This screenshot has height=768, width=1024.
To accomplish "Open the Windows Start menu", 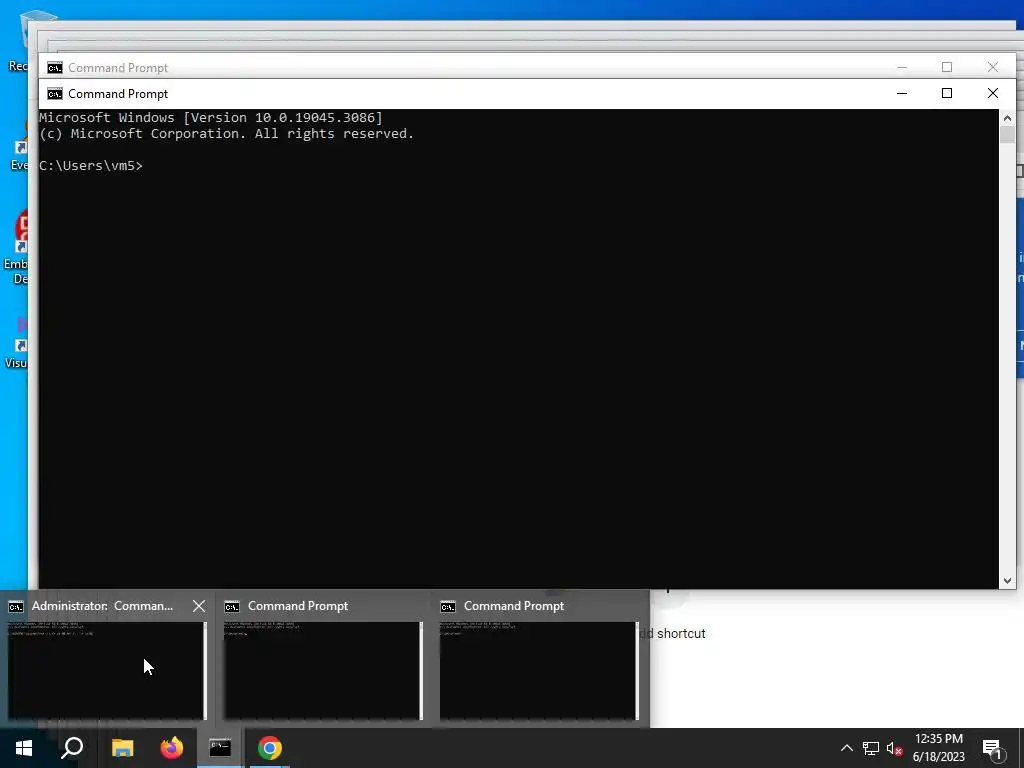I will [24, 748].
